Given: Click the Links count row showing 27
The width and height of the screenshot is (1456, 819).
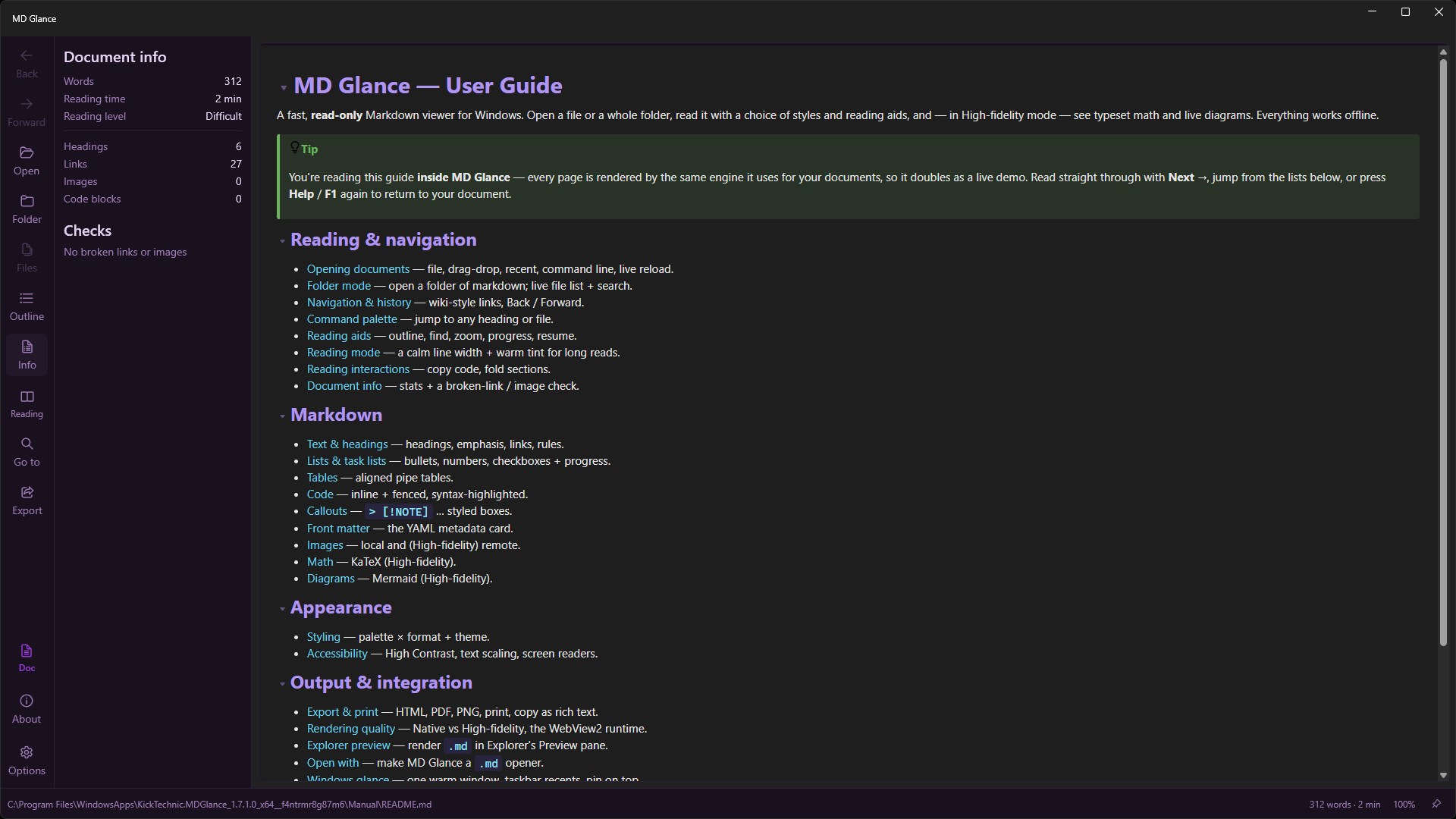Looking at the screenshot, I should pyautogui.click(x=152, y=164).
